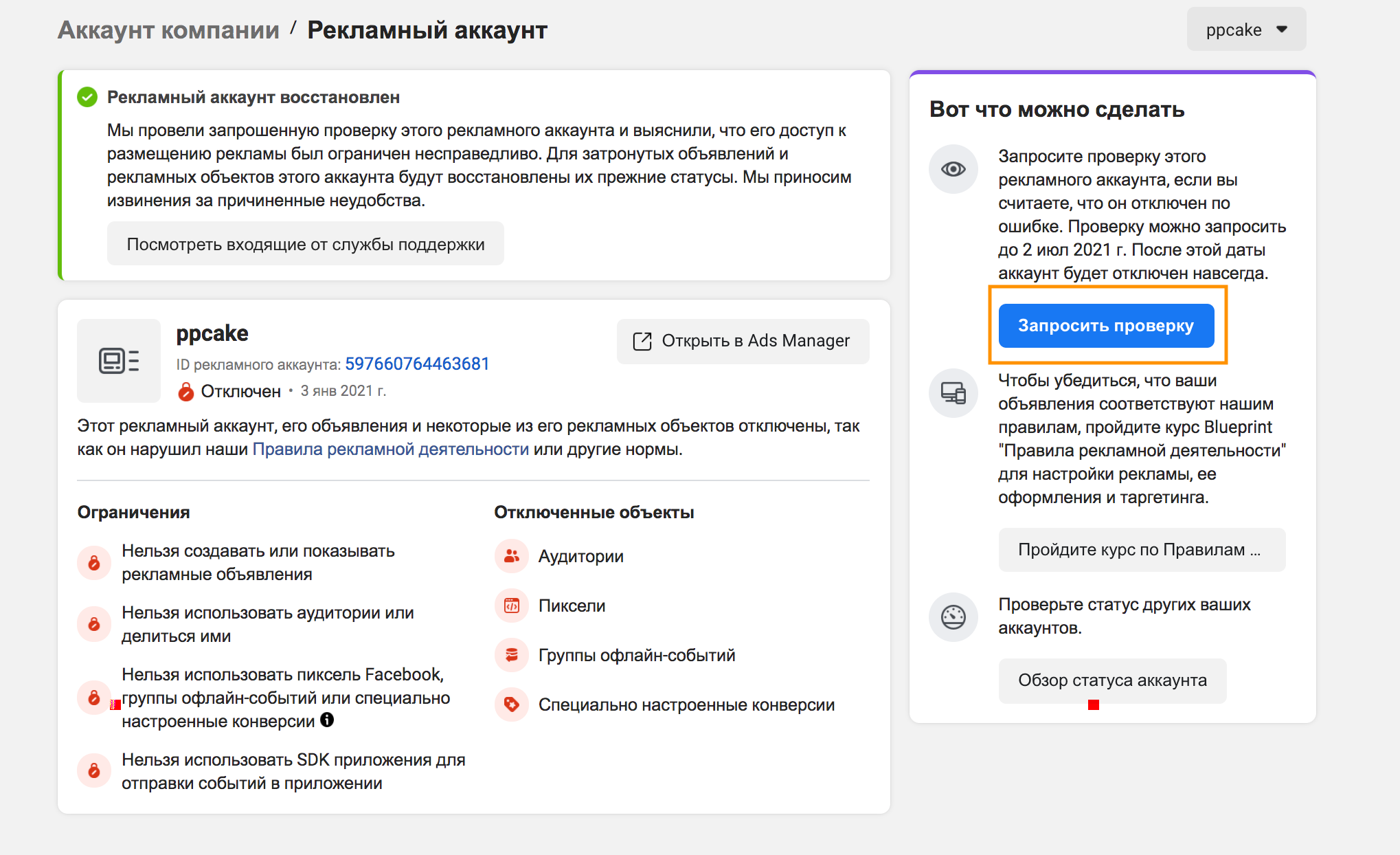Click the restriction icon beside Нельзя использовать пиксель Facebook
Image resolution: width=1400 pixels, height=855 pixels.
coord(94,698)
